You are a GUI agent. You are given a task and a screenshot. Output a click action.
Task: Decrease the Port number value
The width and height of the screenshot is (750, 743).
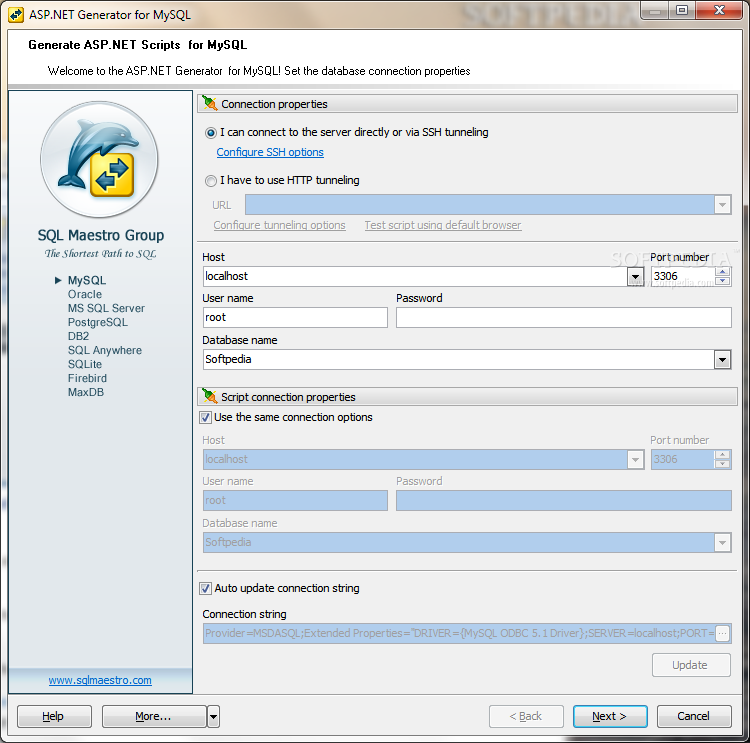723,281
